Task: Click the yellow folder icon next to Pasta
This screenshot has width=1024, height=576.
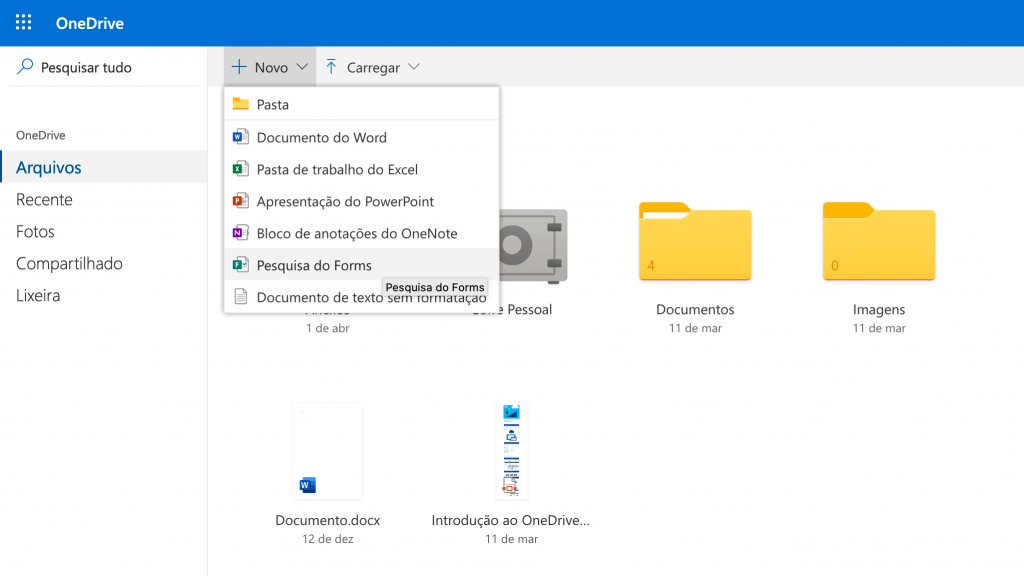Action: pos(241,104)
